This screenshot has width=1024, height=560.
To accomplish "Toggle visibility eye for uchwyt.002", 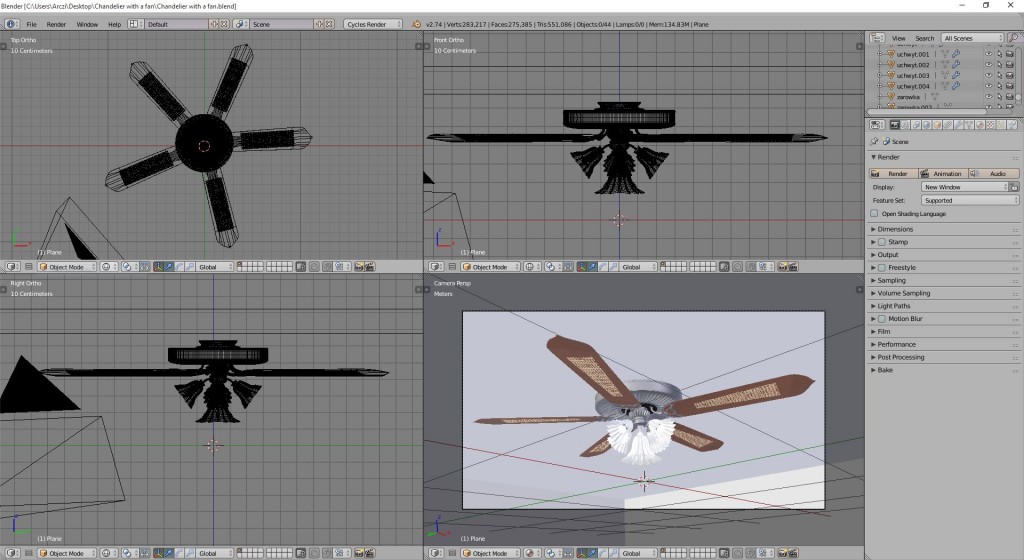I will click(x=988, y=65).
